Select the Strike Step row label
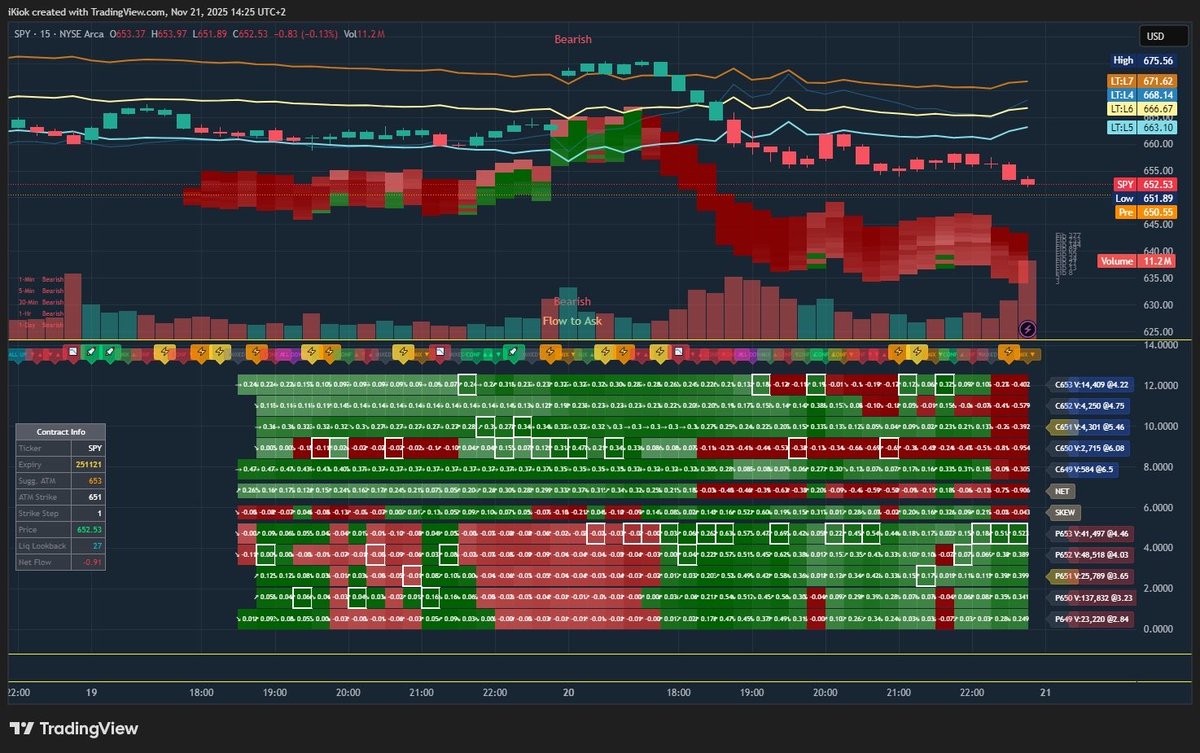Image resolution: width=1200 pixels, height=753 pixels. (x=39, y=513)
